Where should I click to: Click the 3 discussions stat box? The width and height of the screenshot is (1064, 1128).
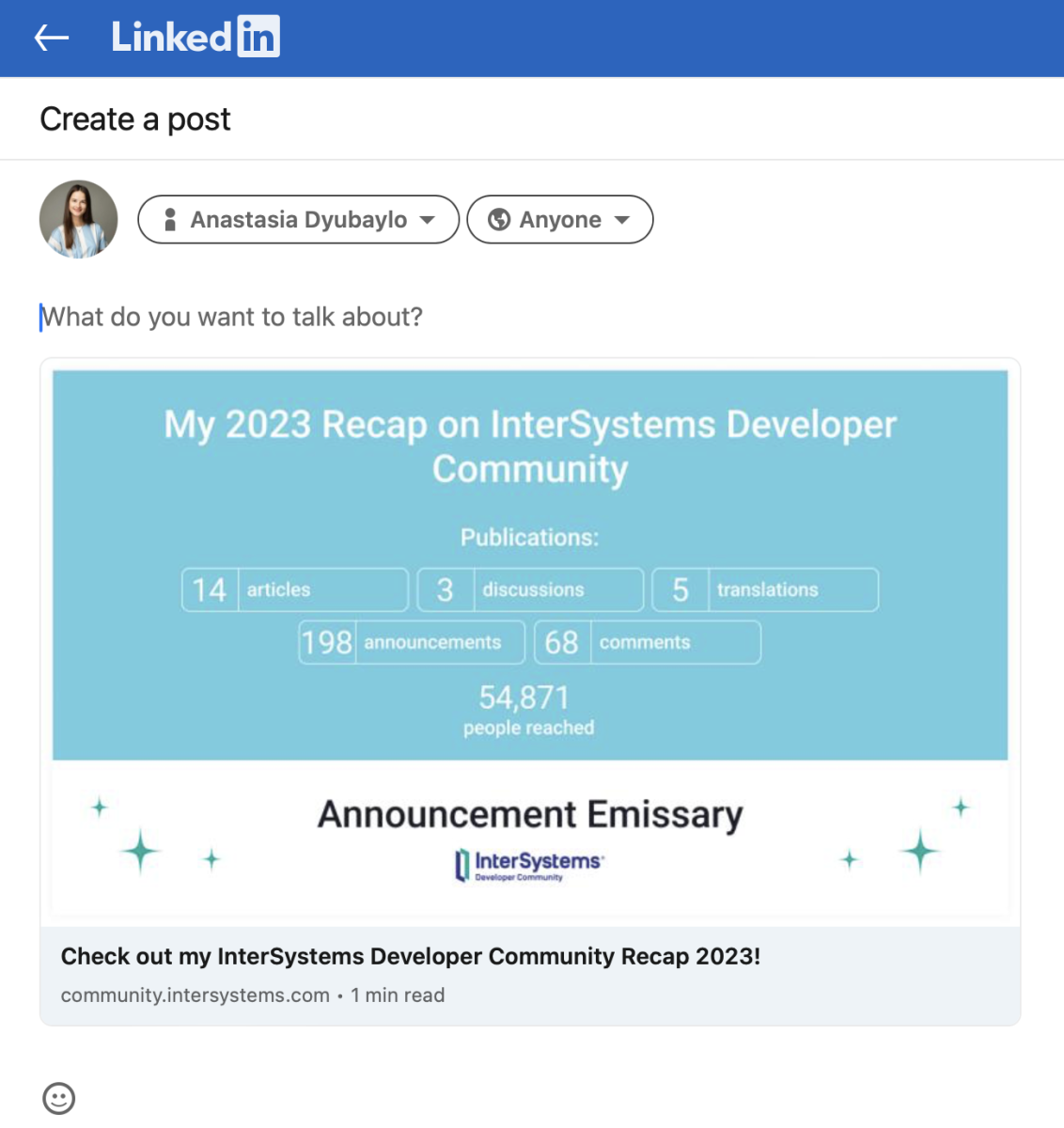(x=530, y=589)
